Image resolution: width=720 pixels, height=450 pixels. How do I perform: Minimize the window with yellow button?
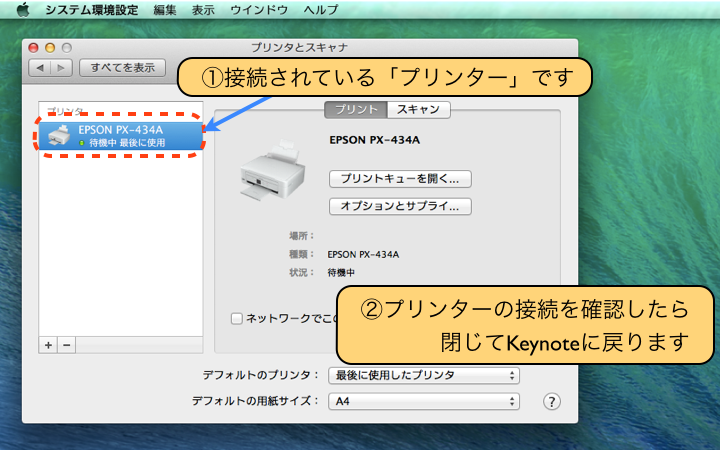coord(50,48)
